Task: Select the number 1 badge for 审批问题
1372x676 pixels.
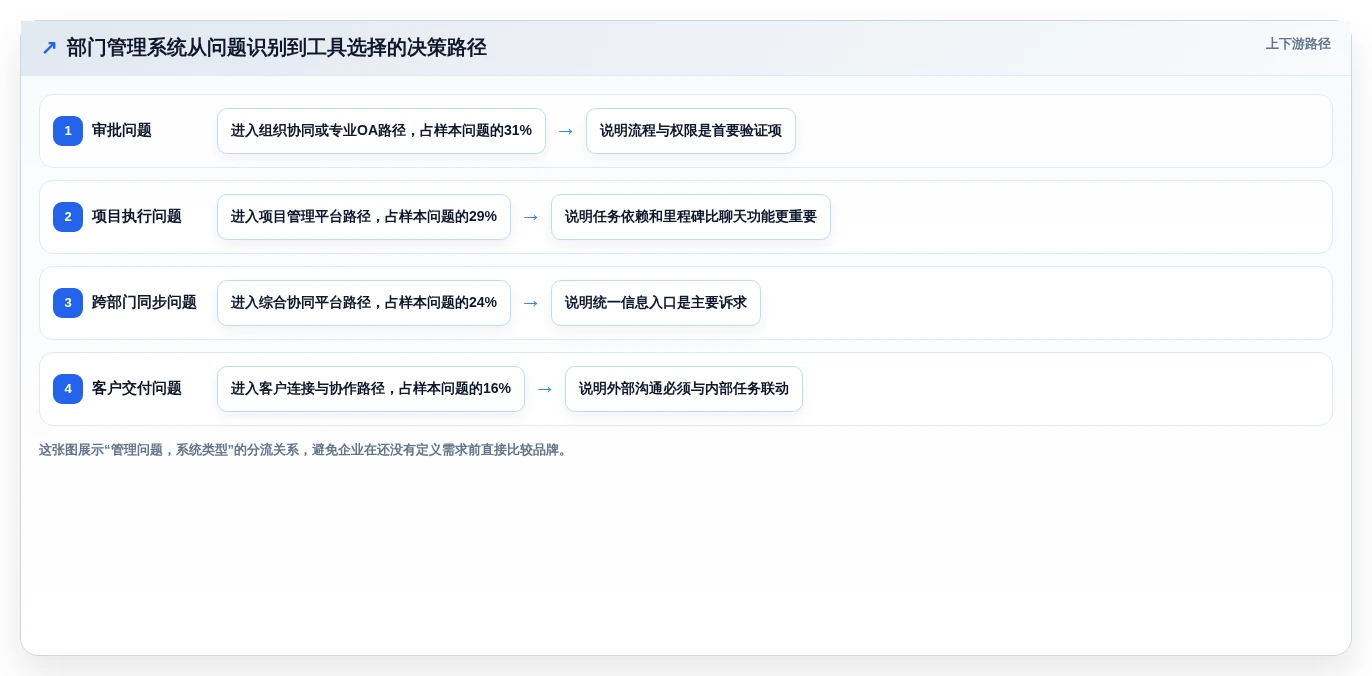Action: [68, 131]
